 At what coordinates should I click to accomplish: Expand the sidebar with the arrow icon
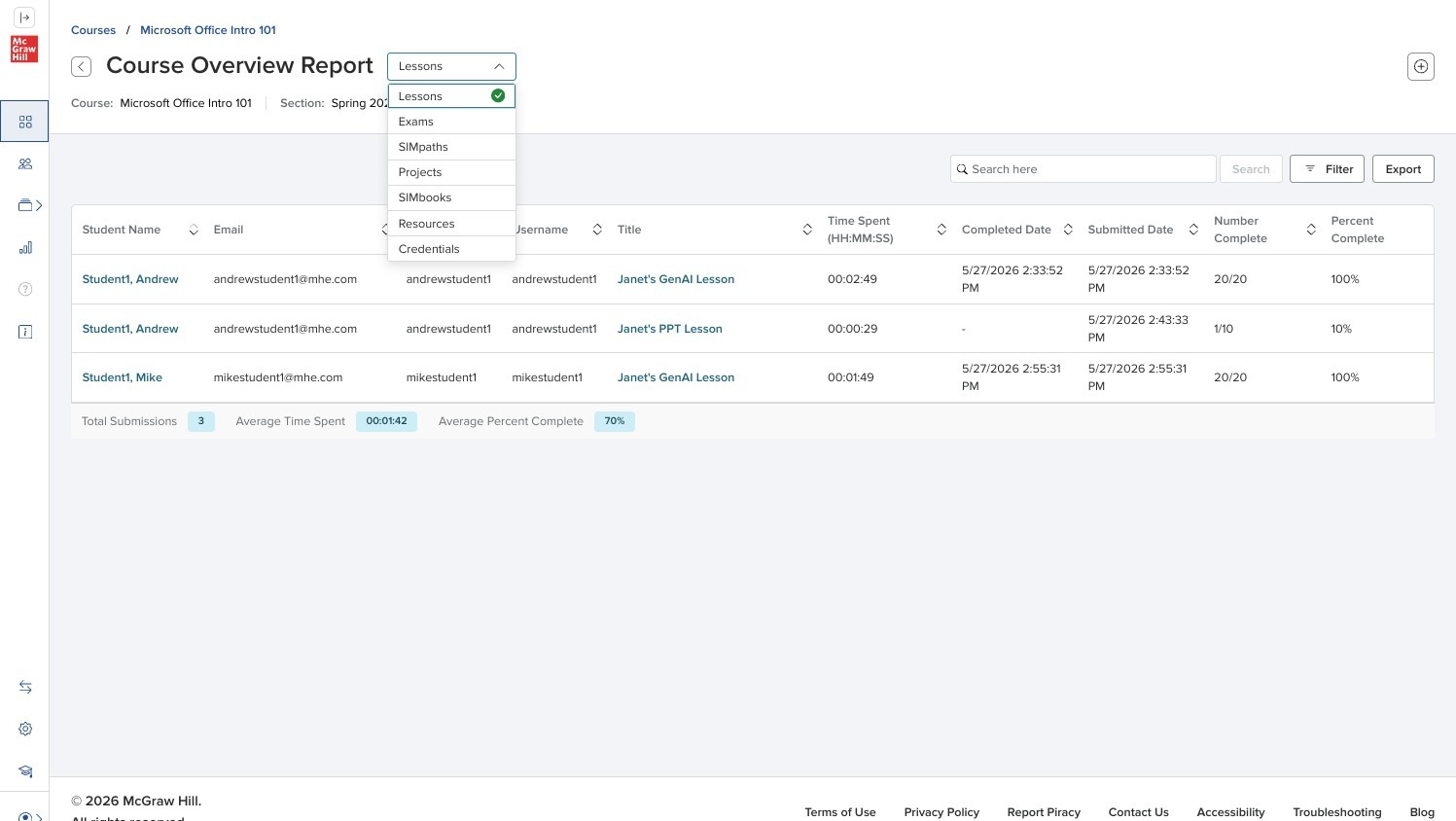pos(24,18)
